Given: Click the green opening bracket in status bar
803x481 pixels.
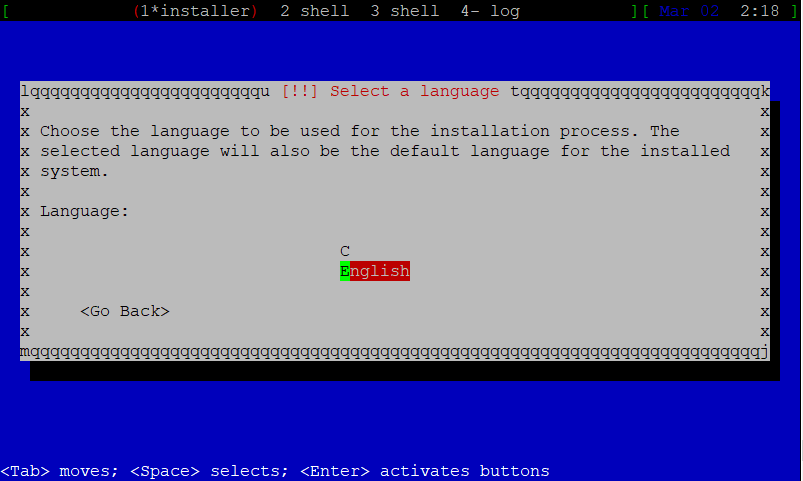Looking at the screenshot, I should [6, 11].
